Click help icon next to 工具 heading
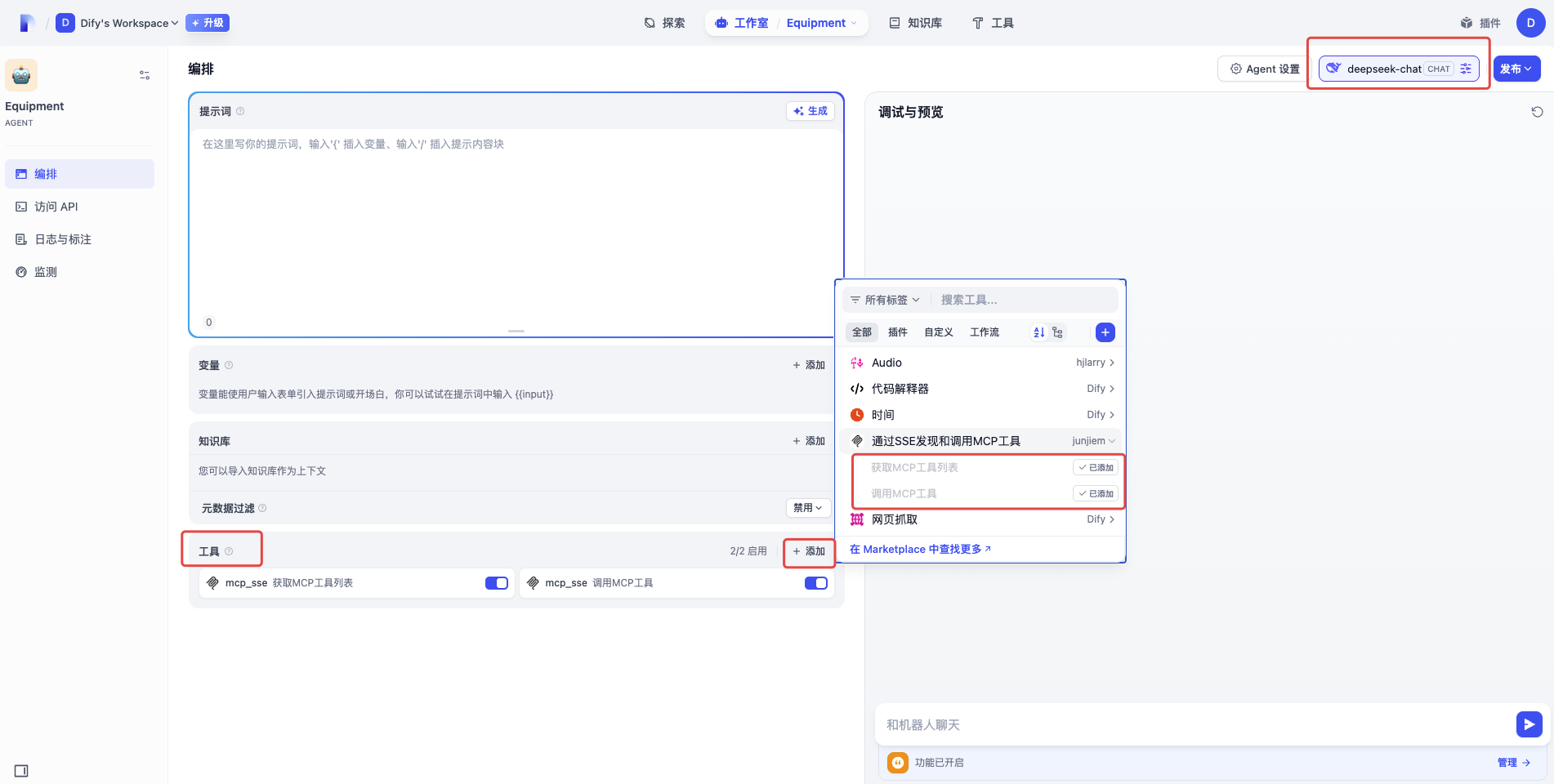 [x=229, y=551]
